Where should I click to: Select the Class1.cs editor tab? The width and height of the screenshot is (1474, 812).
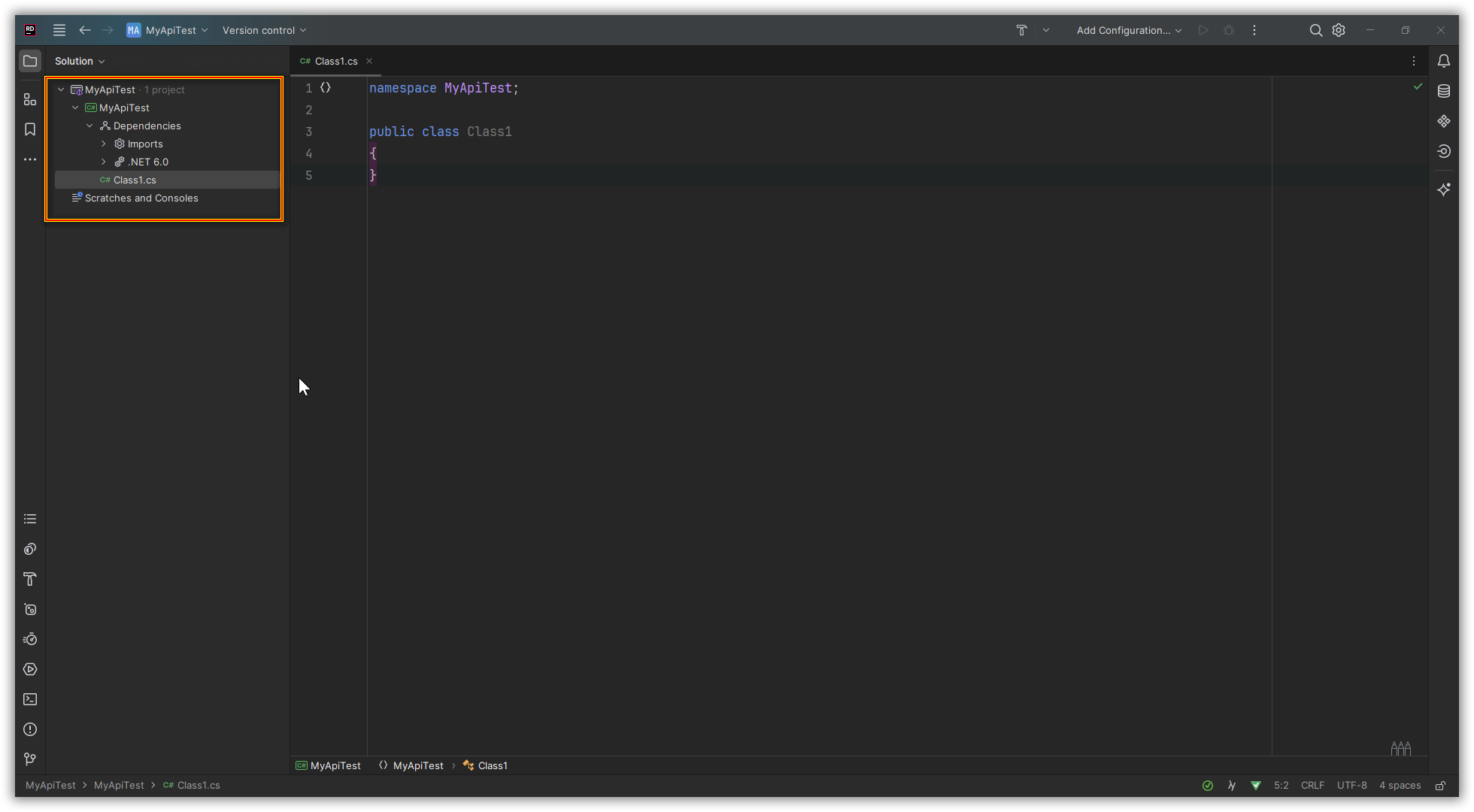pos(335,61)
